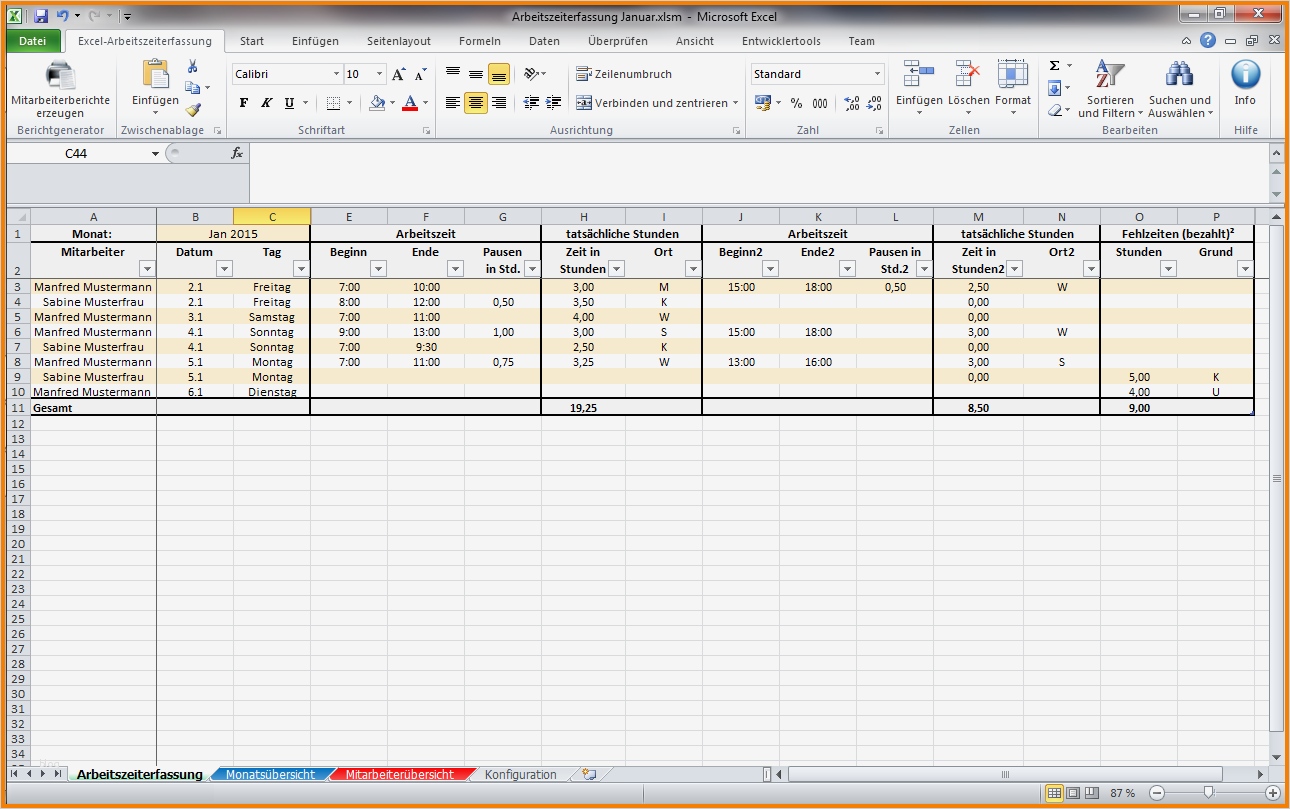Viewport: 1290px width, 809px height.
Task: Toggle italic formatting
Action: (265, 103)
